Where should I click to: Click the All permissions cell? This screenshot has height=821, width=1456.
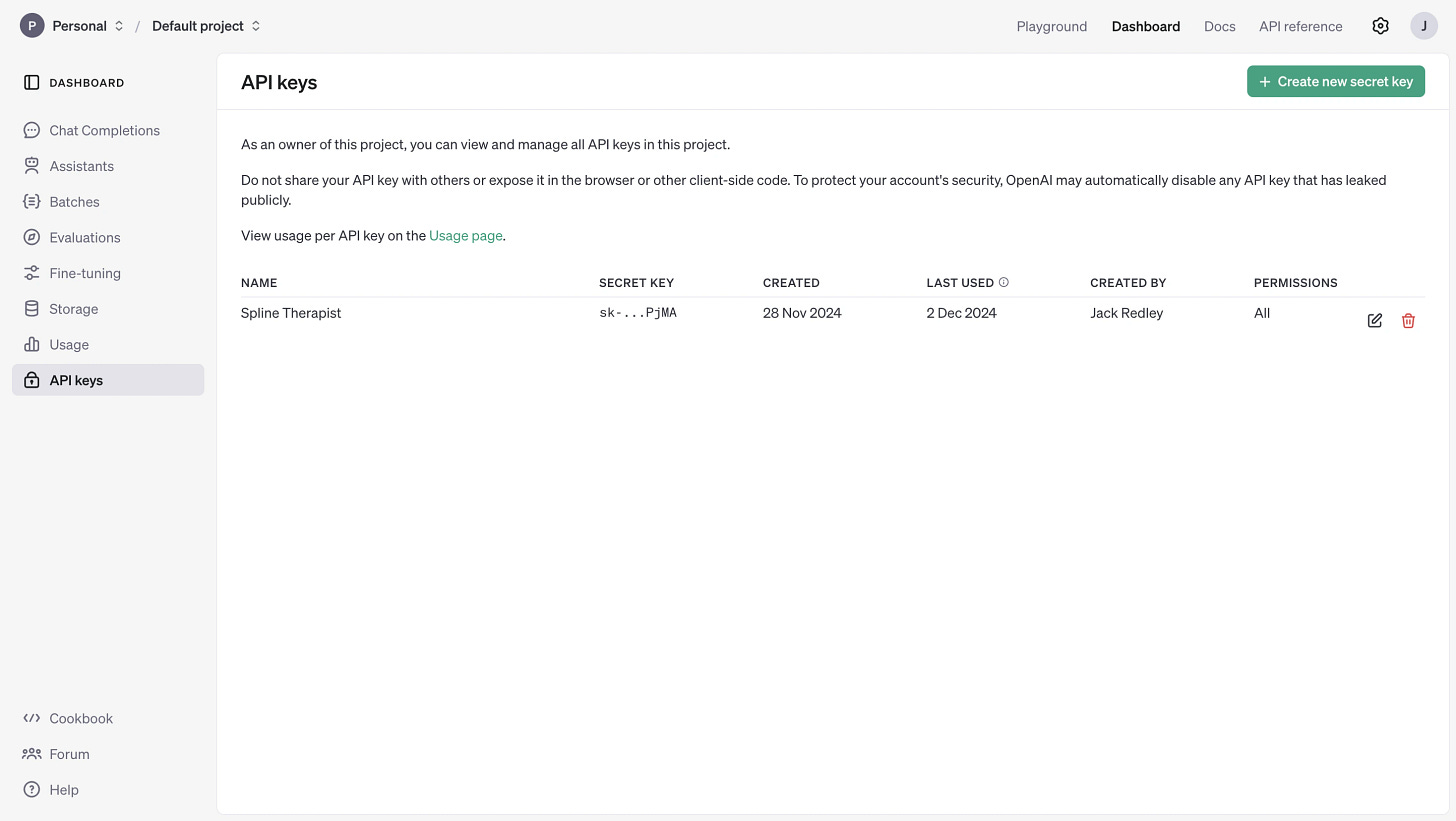(x=1262, y=313)
